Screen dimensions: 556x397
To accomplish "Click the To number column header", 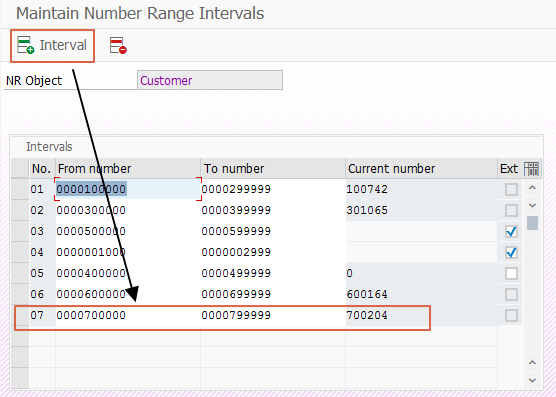I will [x=273, y=168].
